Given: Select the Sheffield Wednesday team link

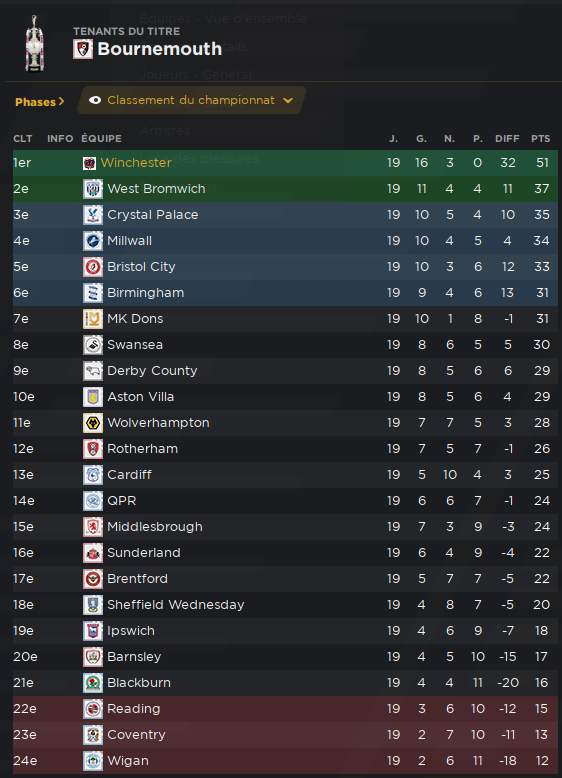Looking at the screenshot, I should pos(176,605).
